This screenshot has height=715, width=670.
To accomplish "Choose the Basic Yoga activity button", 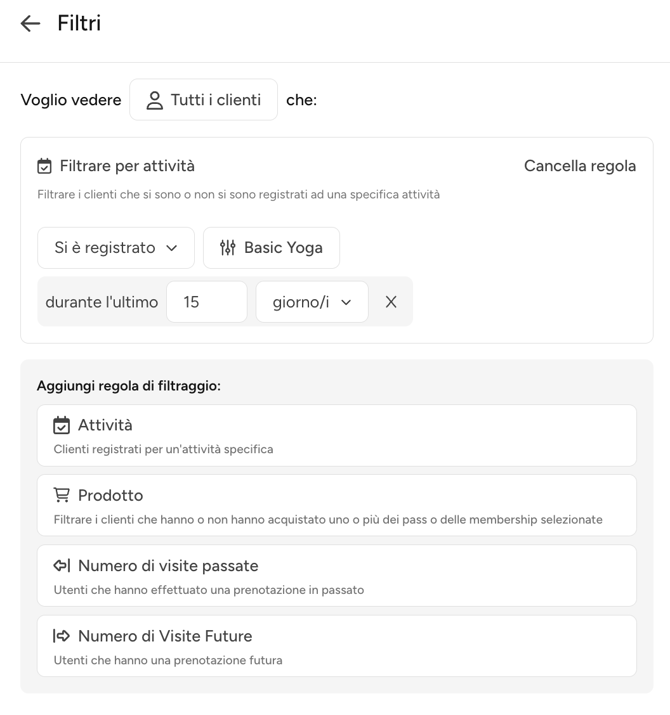I will (271, 248).
